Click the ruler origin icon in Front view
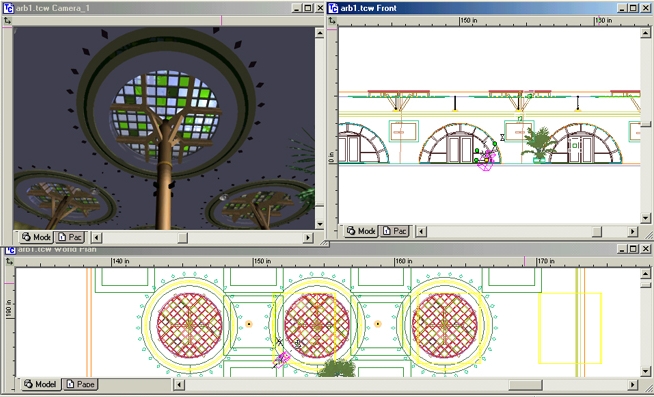 click(332, 20)
